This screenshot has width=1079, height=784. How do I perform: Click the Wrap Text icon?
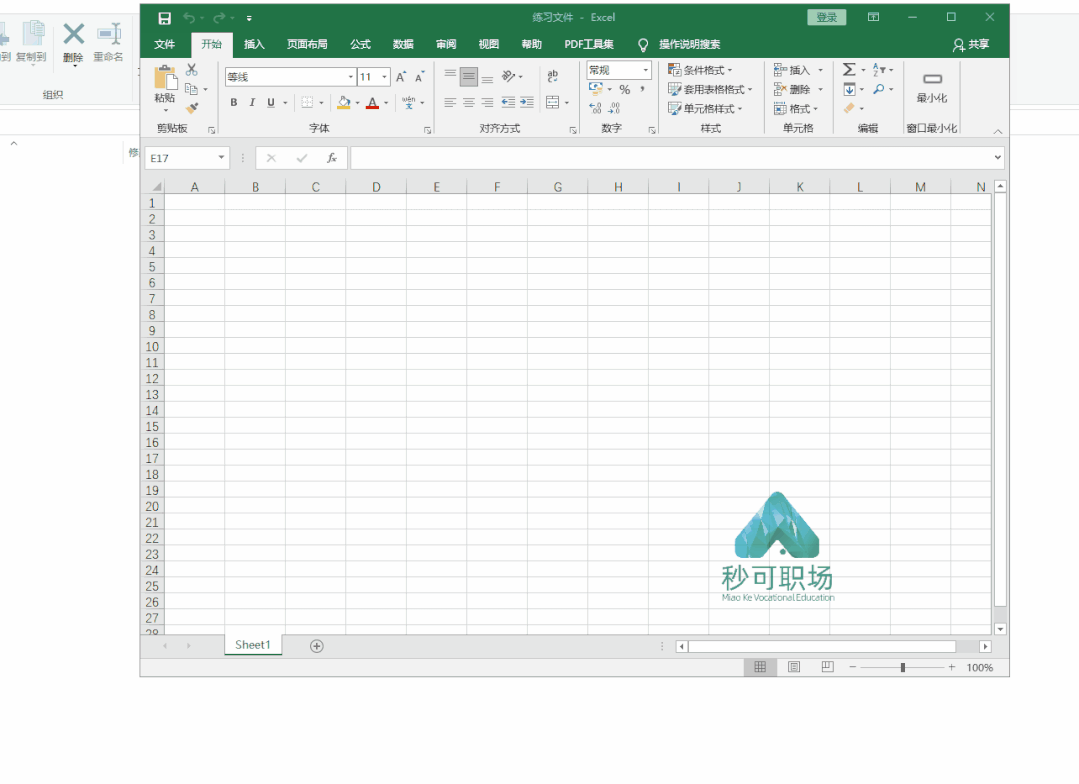click(553, 76)
